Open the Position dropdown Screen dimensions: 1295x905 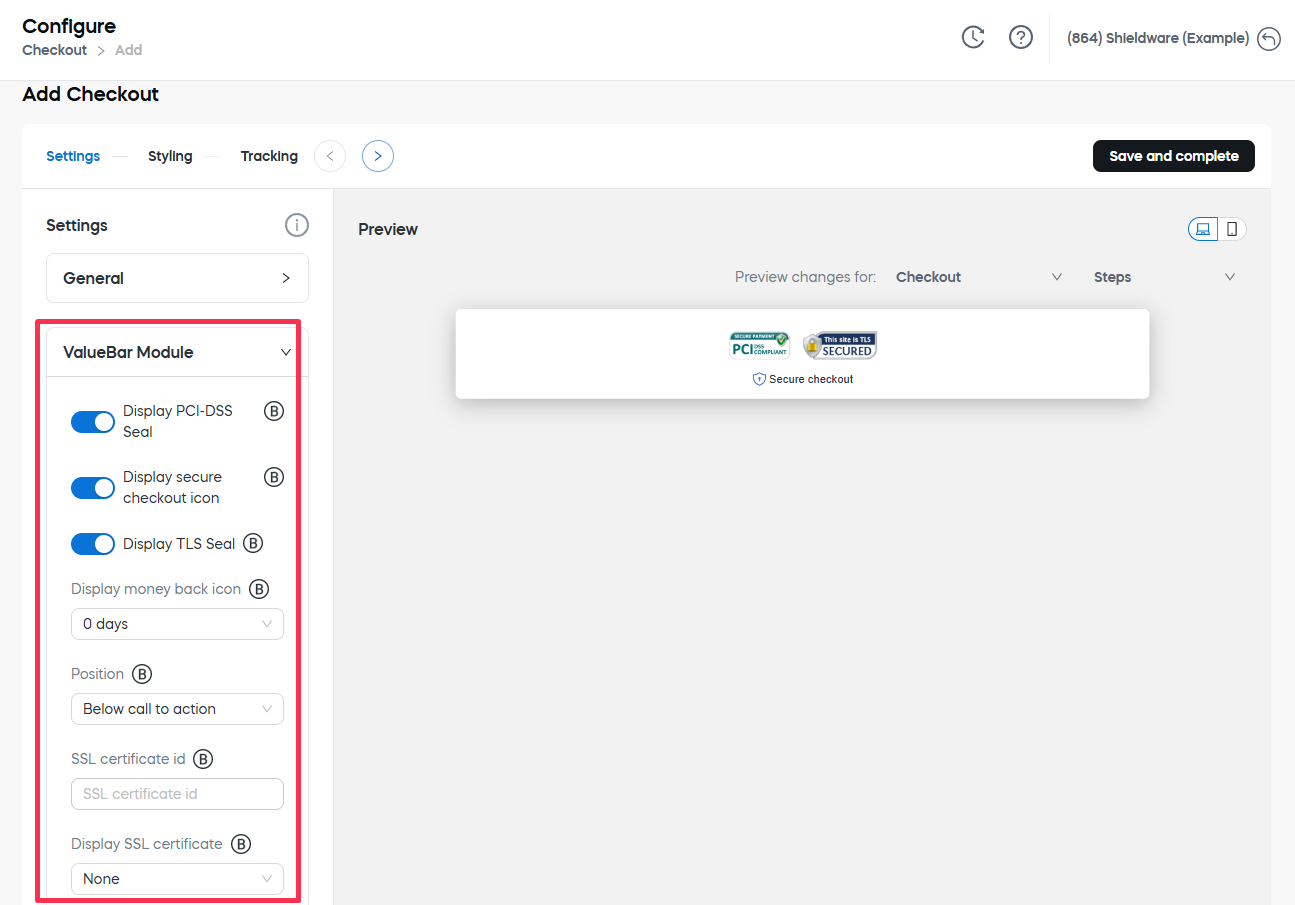[x=177, y=709]
